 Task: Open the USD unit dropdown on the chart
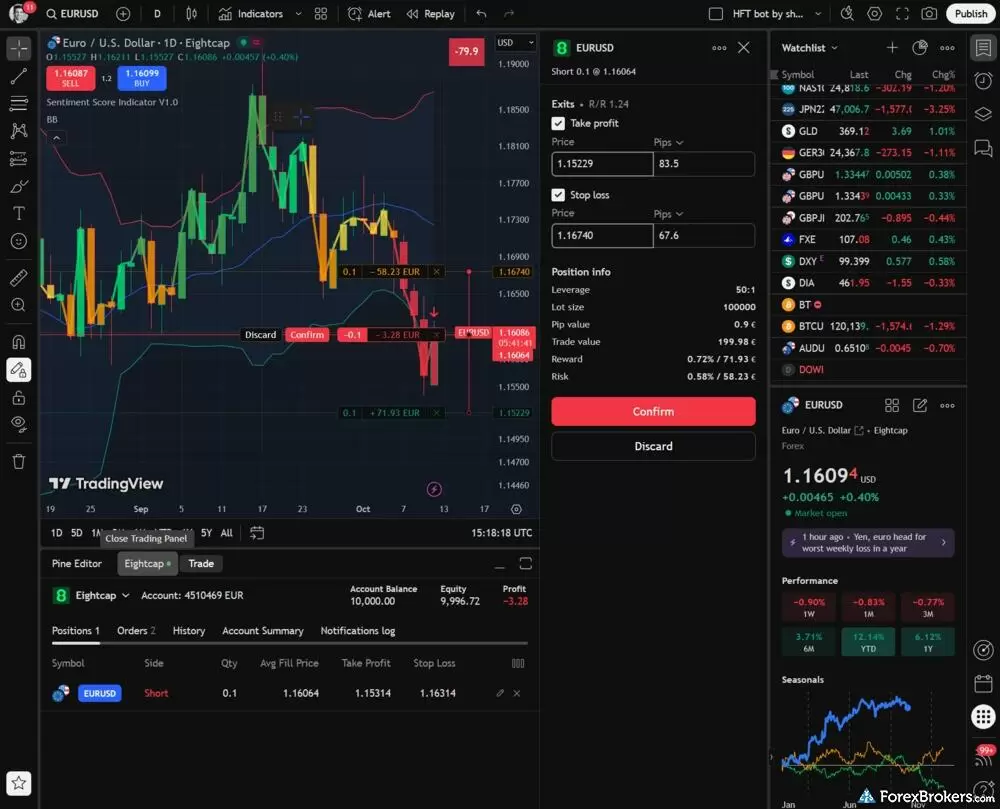[514, 43]
